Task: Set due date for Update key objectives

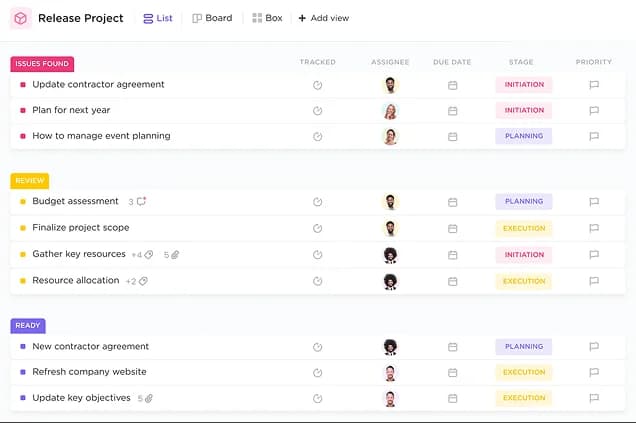Action: click(453, 398)
